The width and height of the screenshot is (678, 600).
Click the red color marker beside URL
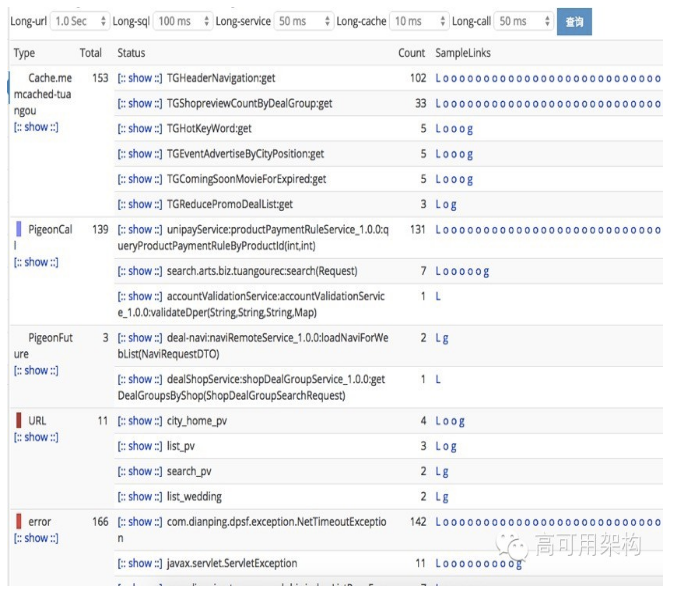click(x=19, y=420)
